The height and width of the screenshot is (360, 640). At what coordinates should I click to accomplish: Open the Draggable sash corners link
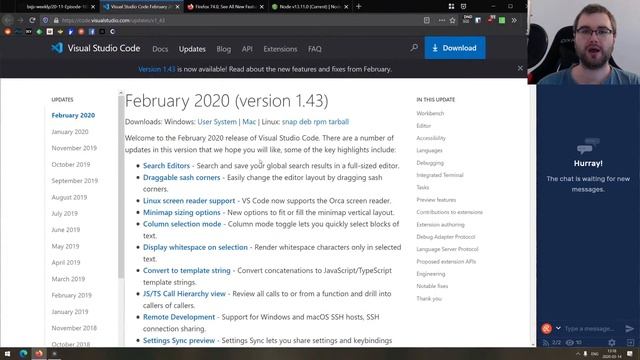(x=181, y=177)
